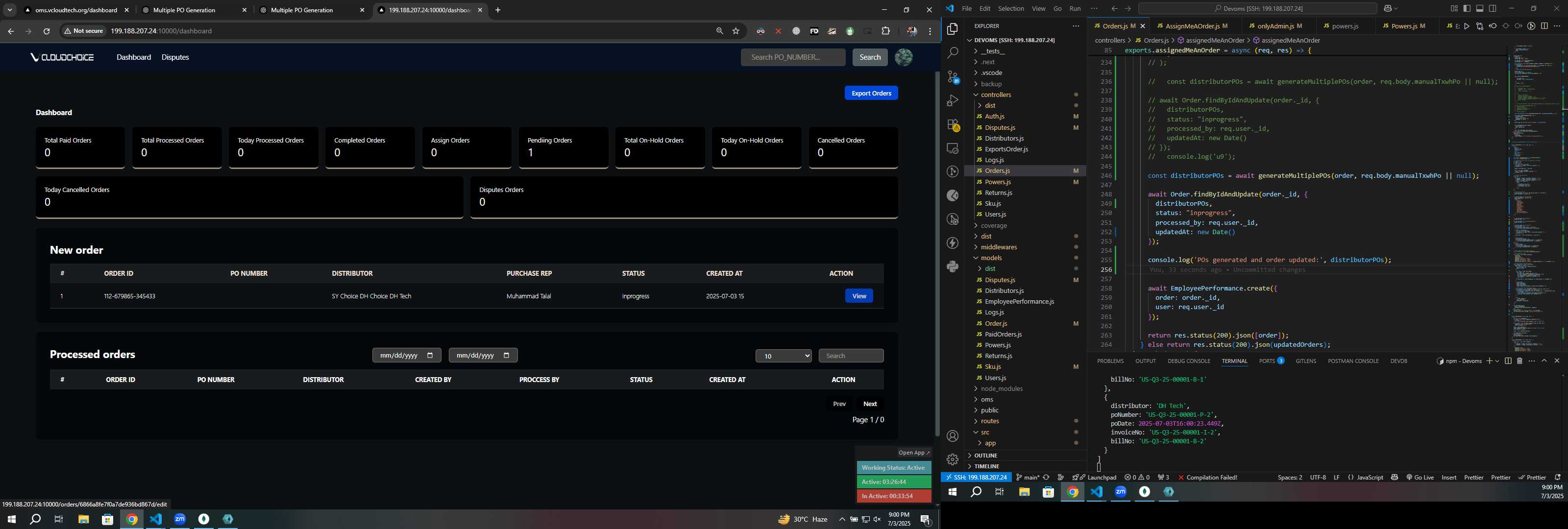Image resolution: width=1568 pixels, height=529 pixels.
Task: Open Zoom from the Windows taskbar
Action: coord(179,519)
